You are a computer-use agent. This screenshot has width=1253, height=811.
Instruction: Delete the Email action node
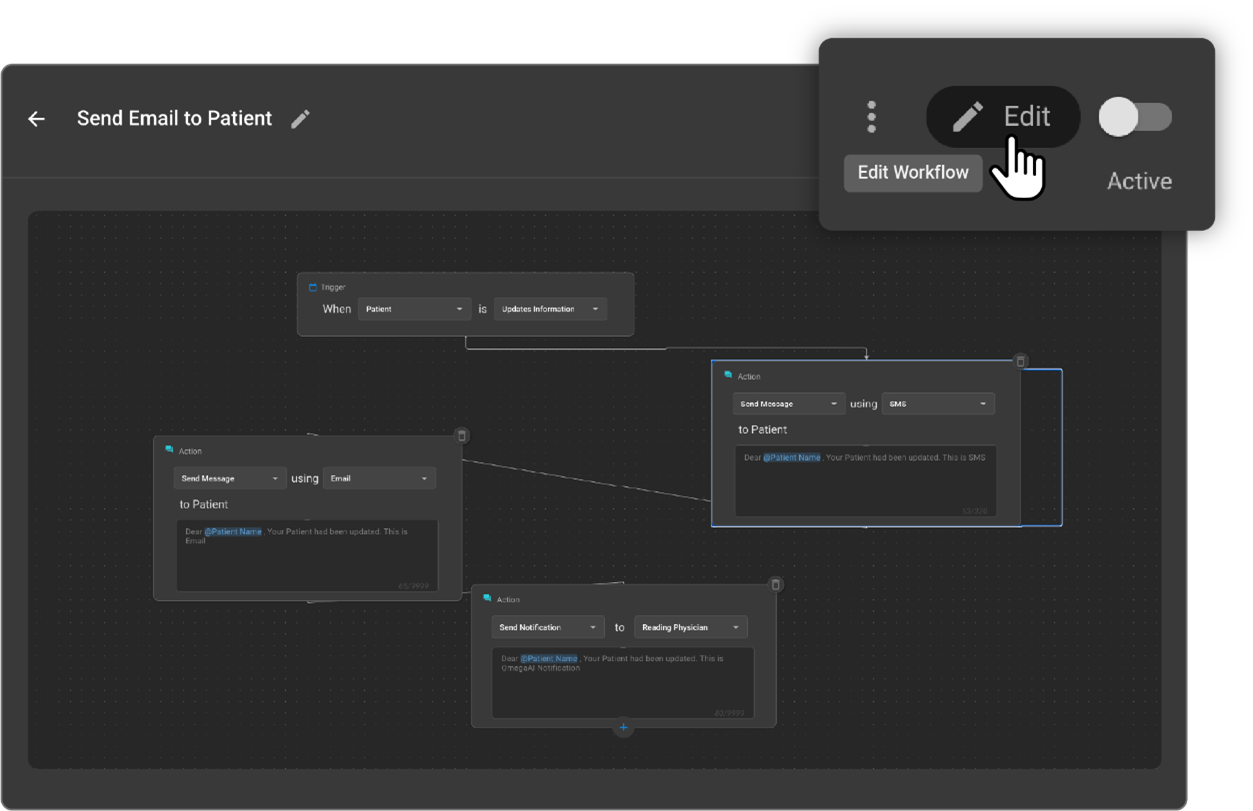(461, 436)
